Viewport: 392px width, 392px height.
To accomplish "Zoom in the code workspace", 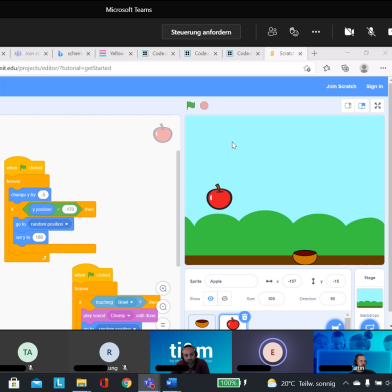I will click(163, 288).
